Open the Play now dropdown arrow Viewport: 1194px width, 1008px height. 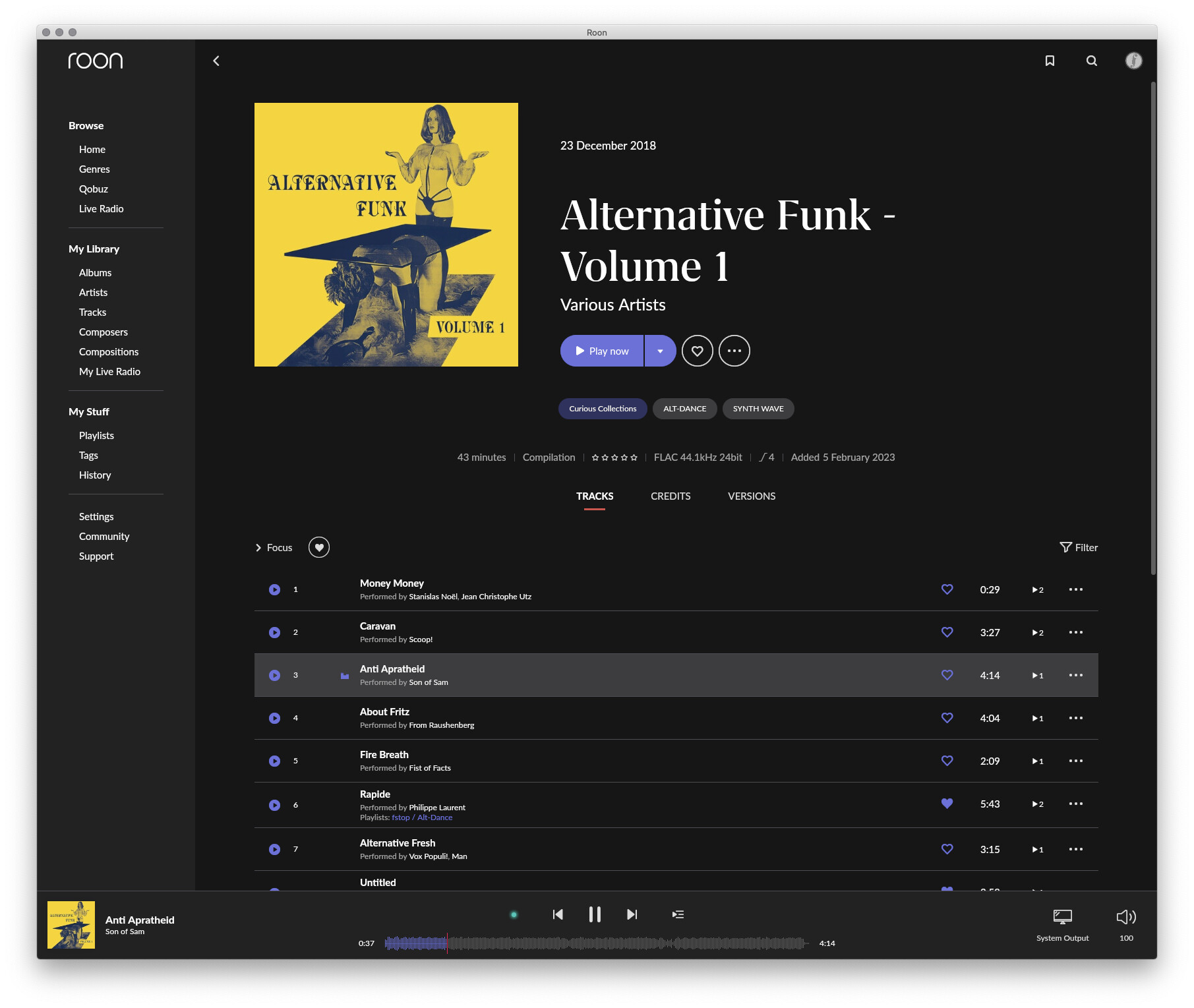(x=660, y=351)
